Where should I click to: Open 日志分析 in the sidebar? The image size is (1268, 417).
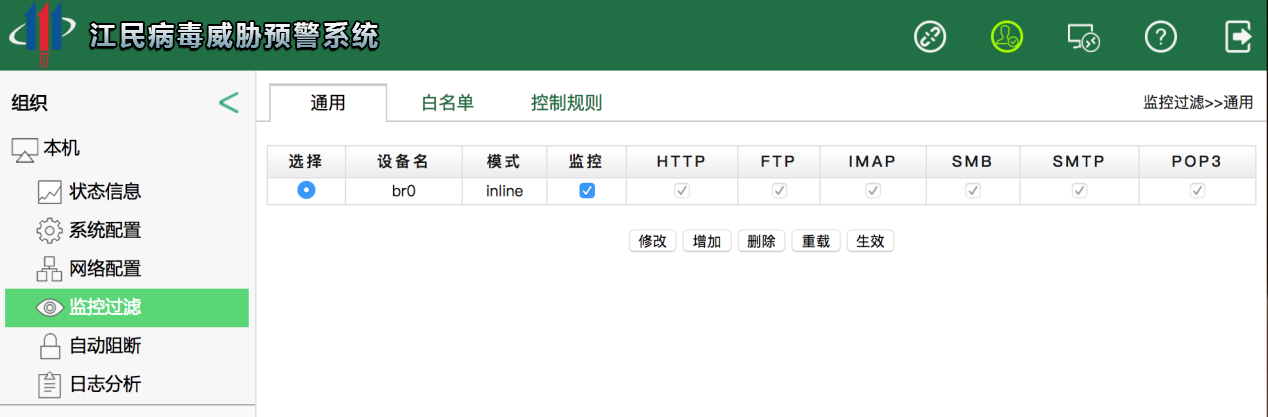[104, 384]
